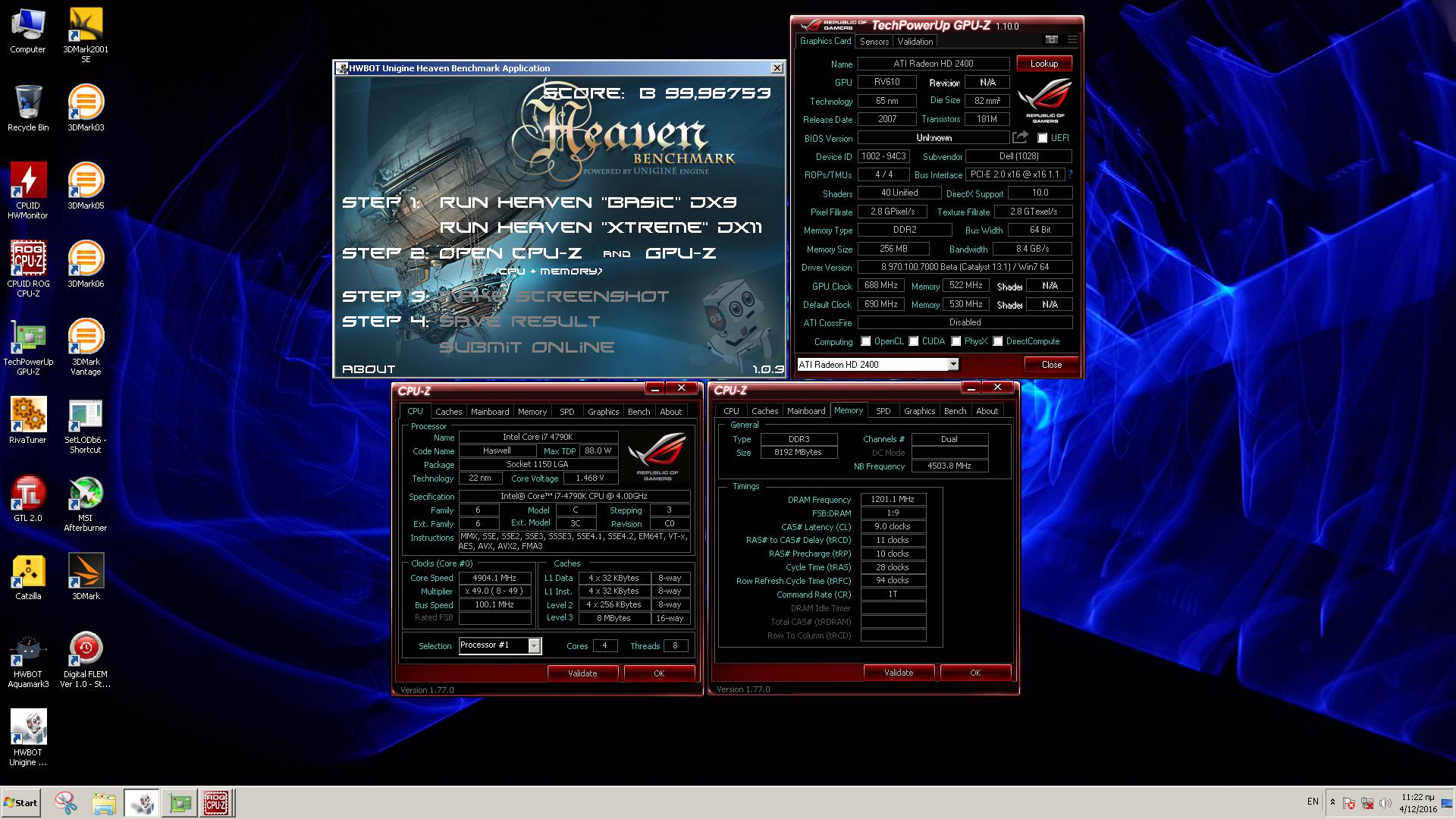Screen dimensions: 1456x819
Task: Open About tab in right CPU-Z window
Action: [x=987, y=411]
